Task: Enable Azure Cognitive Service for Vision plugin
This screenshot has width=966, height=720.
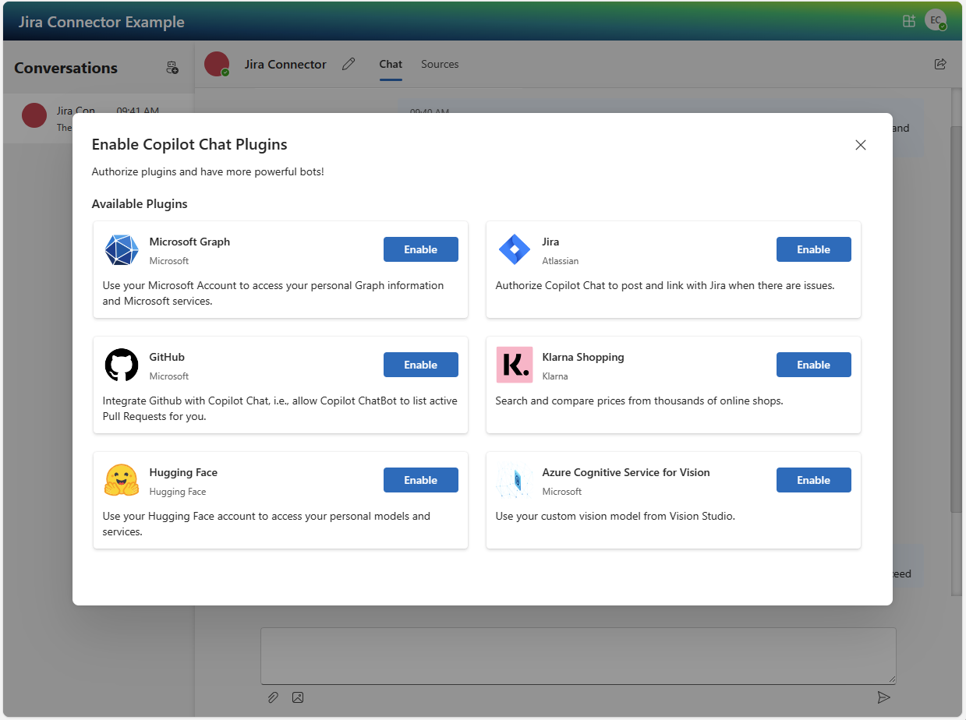Action: pos(813,480)
